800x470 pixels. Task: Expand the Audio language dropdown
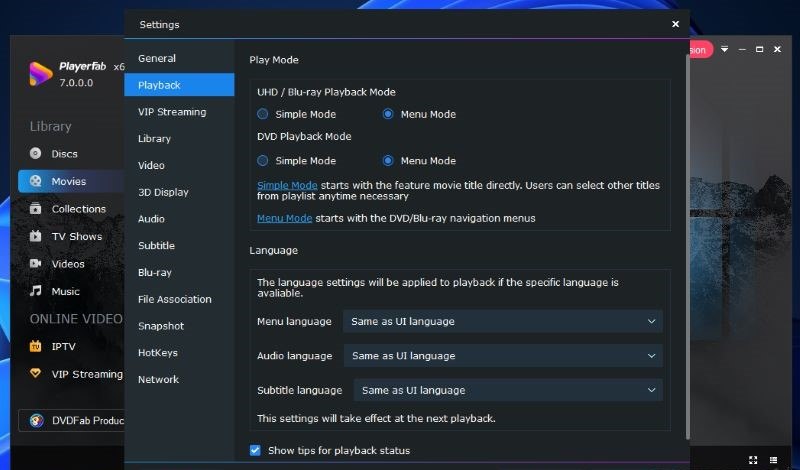click(503, 356)
